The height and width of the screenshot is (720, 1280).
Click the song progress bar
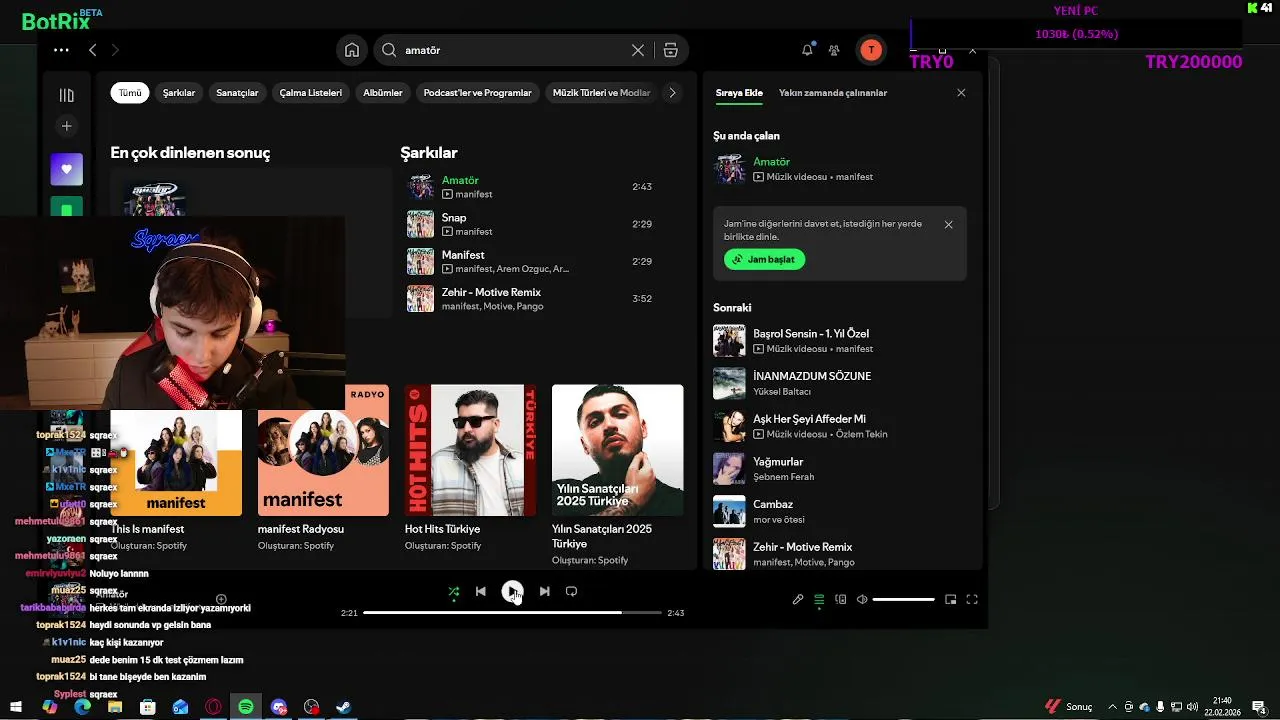coord(512,613)
